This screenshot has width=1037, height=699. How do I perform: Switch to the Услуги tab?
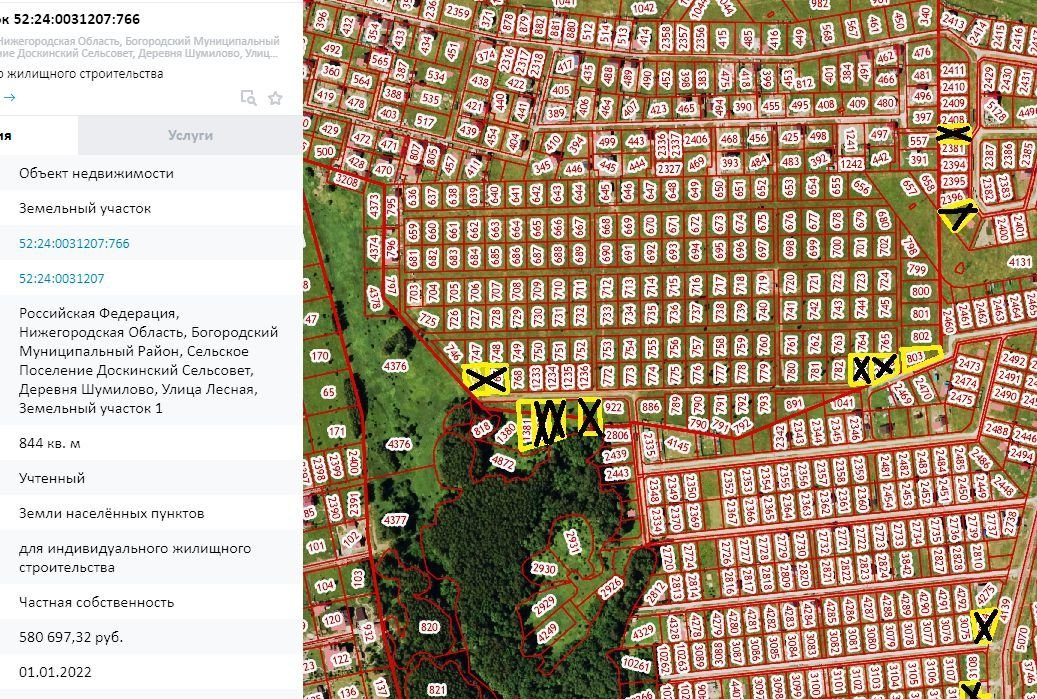(190, 135)
